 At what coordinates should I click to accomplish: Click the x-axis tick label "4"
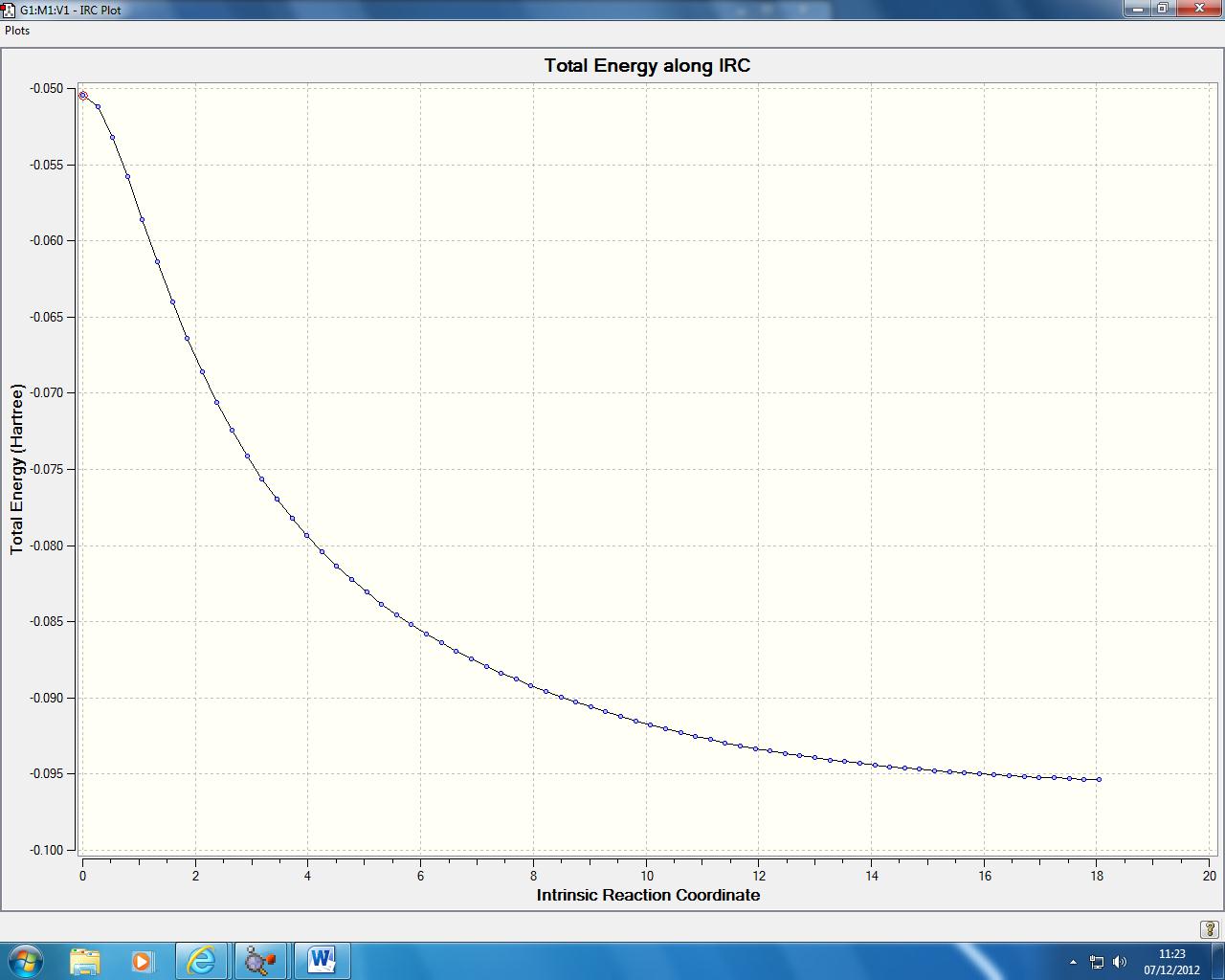coord(308,876)
